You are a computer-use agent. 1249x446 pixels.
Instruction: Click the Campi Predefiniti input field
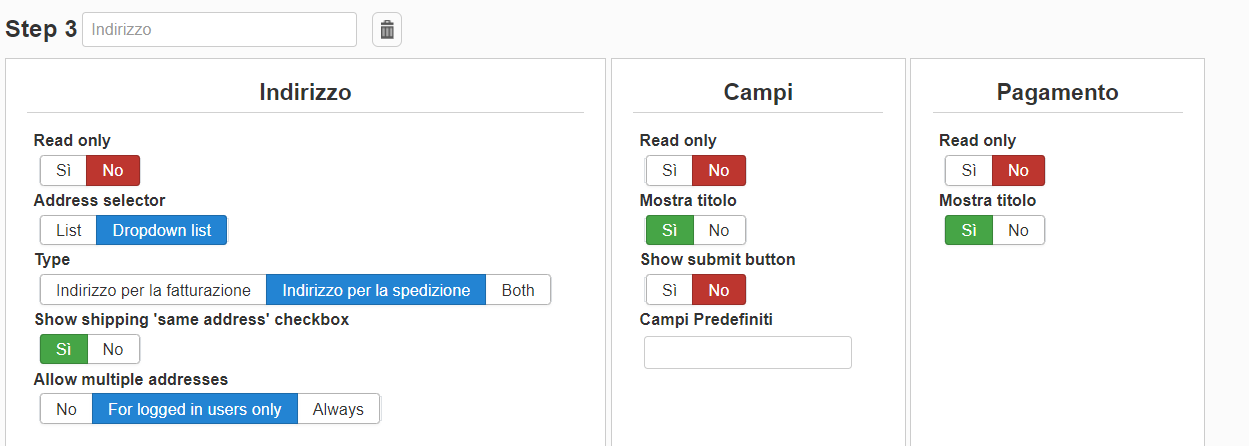748,352
